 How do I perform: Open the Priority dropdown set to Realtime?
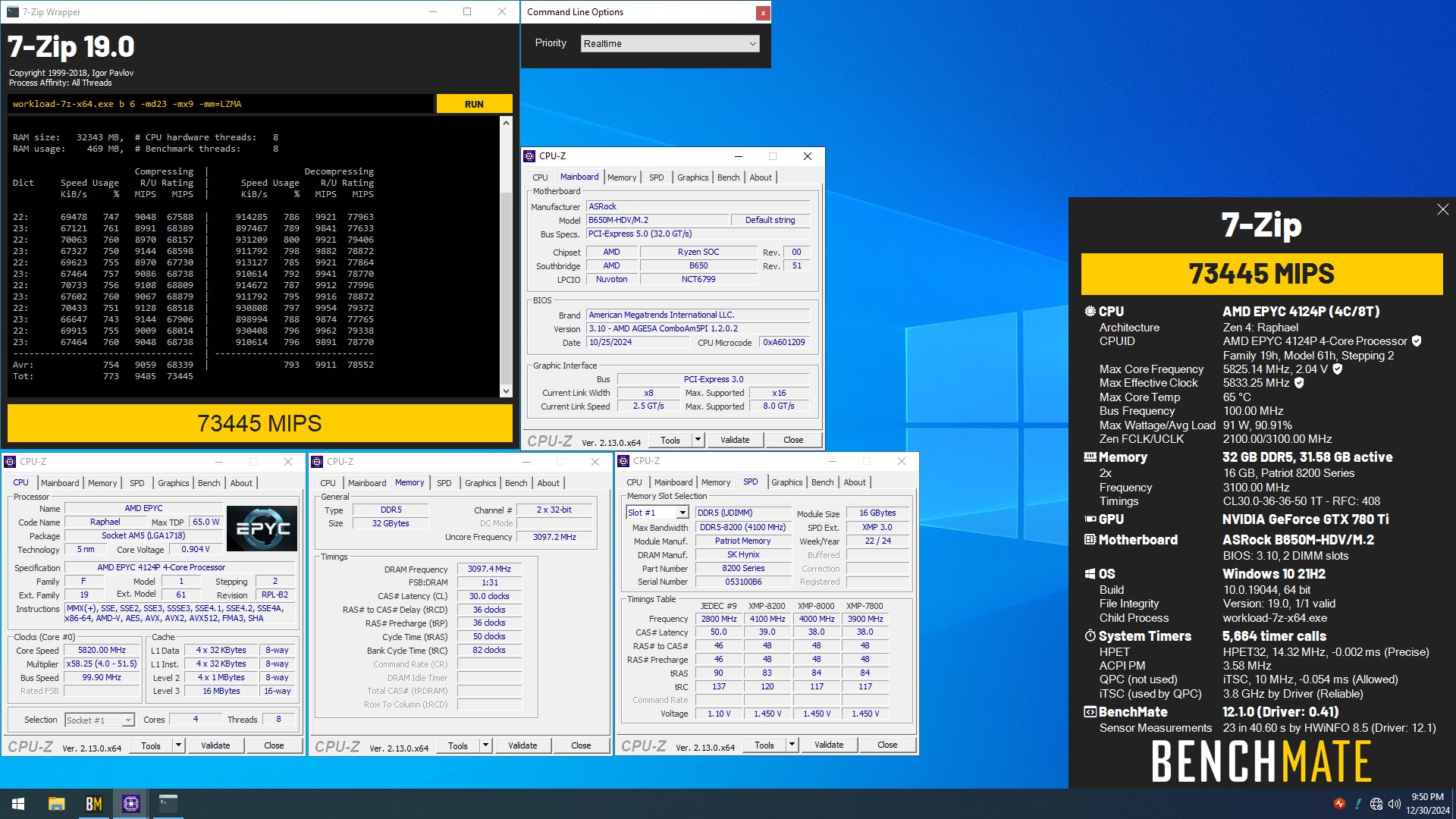pyautogui.click(x=670, y=43)
